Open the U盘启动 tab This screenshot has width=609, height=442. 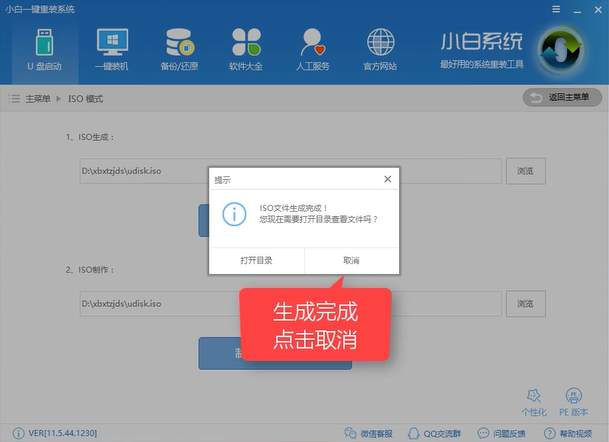point(45,50)
